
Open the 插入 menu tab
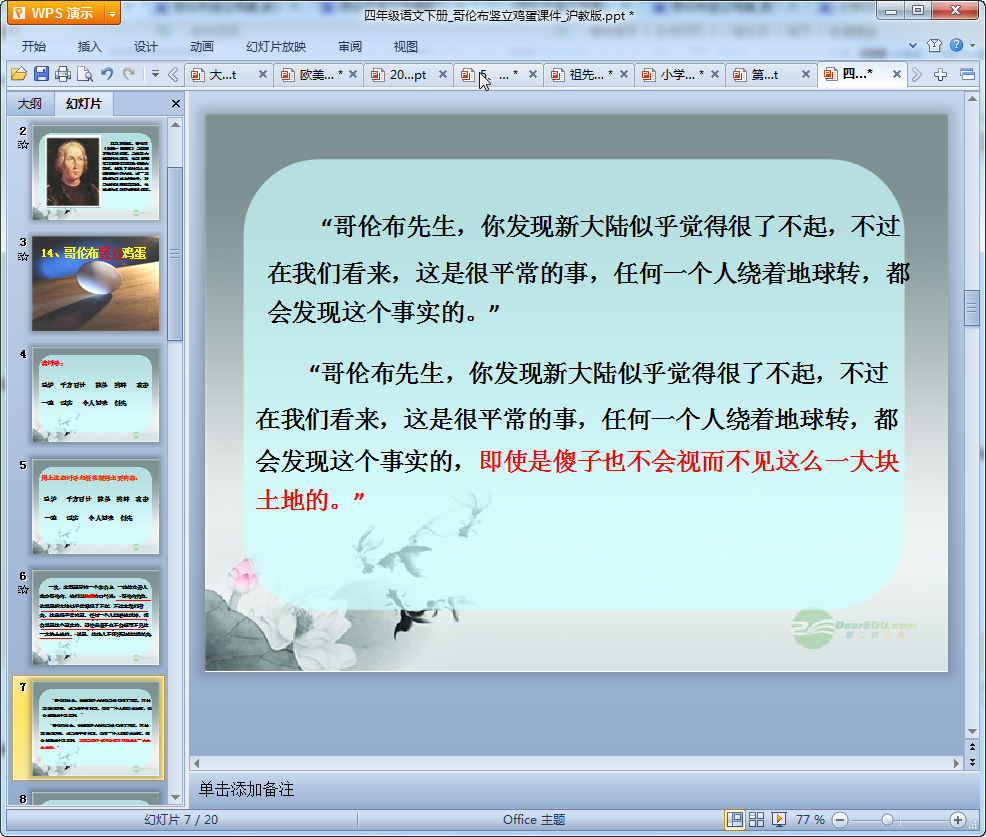point(89,47)
